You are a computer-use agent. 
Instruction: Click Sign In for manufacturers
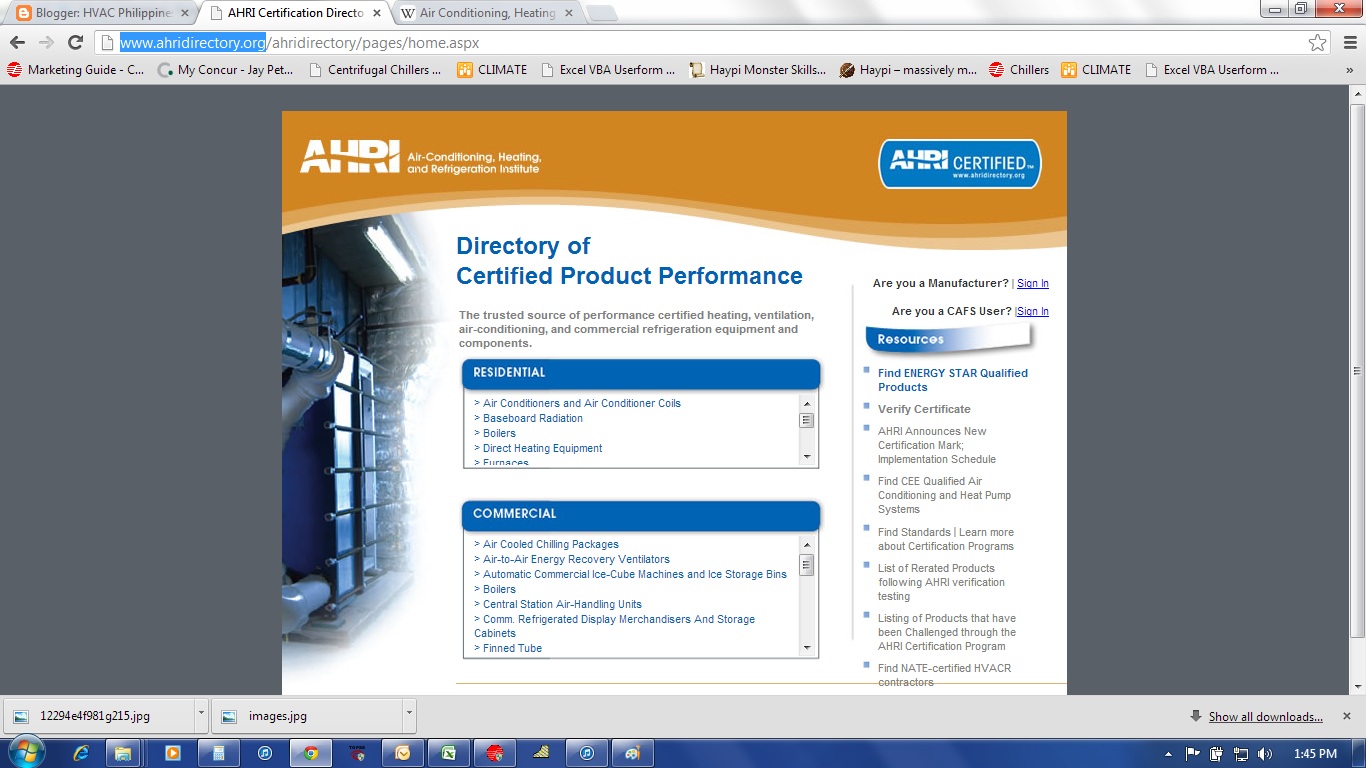coord(1032,283)
